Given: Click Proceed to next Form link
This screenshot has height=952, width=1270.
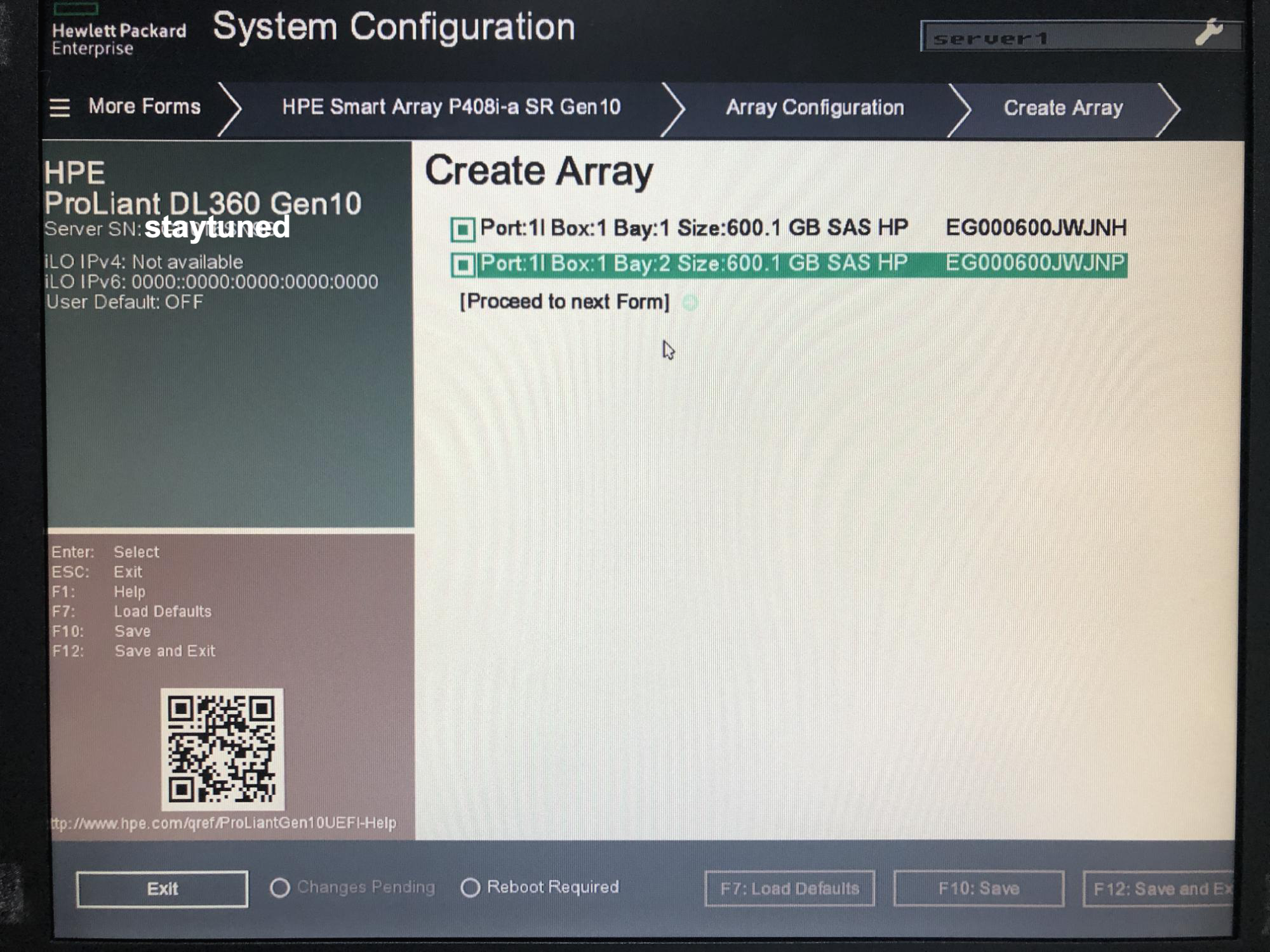Looking at the screenshot, I should tap(565, 301).
